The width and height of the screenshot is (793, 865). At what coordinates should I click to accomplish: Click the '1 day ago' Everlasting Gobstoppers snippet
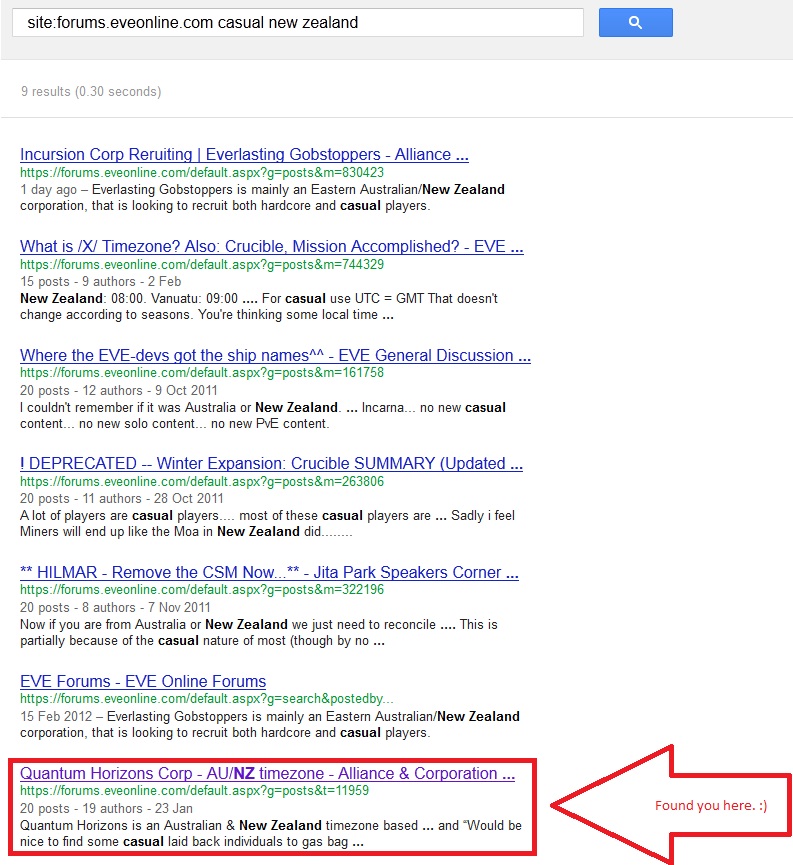(x=263, y=197)
